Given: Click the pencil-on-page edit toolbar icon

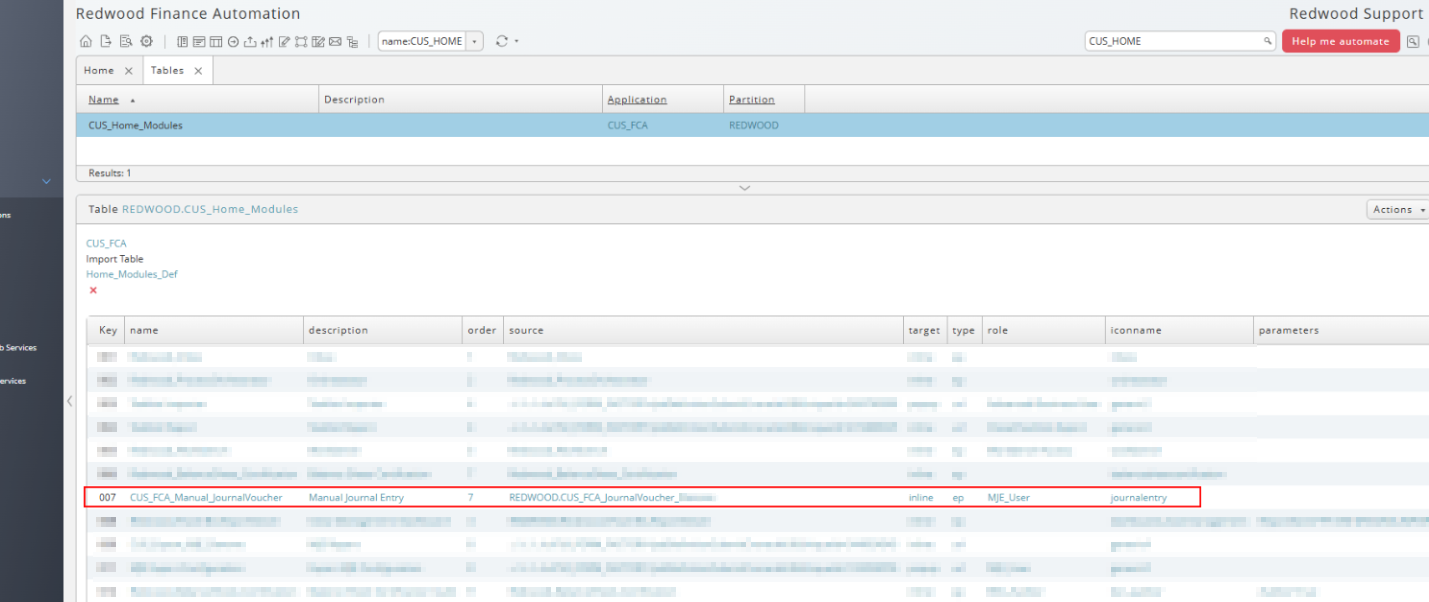Looking at the screenshot, I should 284,41.
